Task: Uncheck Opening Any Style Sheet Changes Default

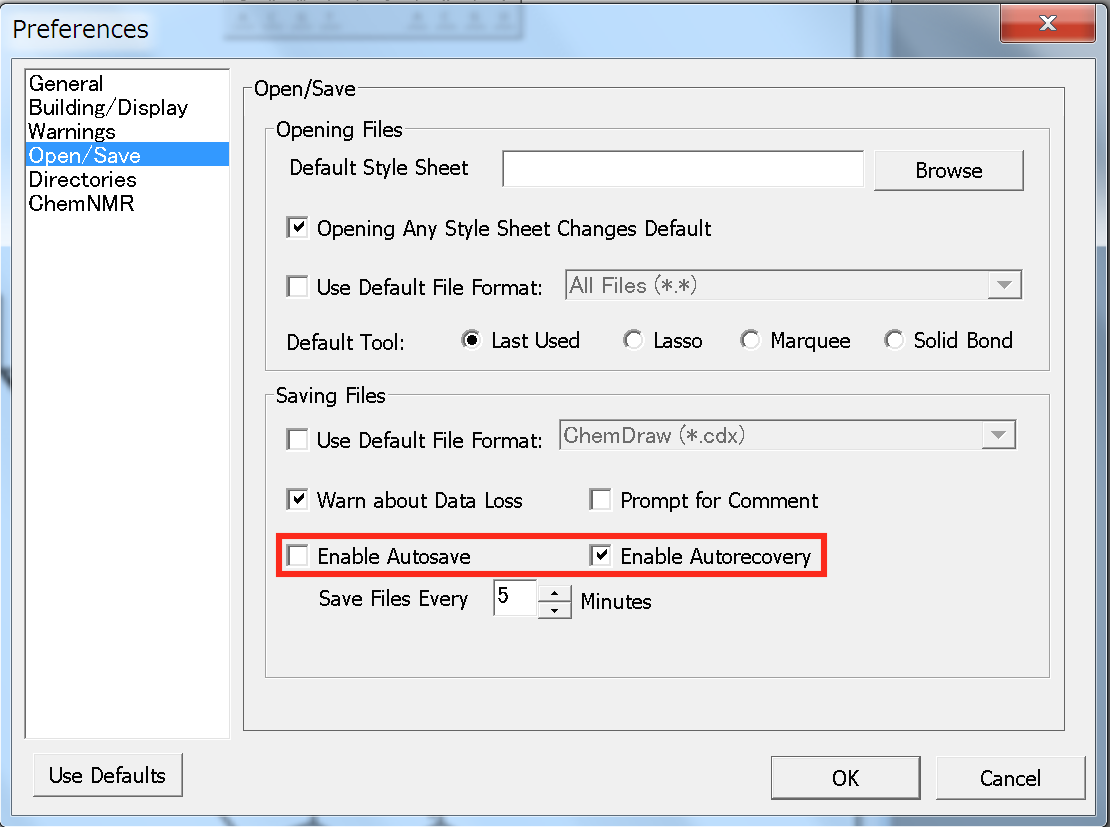Action: [x=298, y=229]
